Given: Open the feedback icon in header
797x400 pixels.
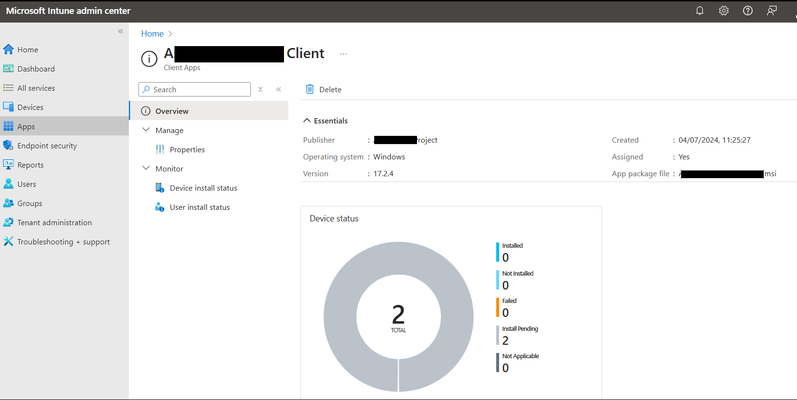Looking at the screenshot, I should tap(772, 11).
